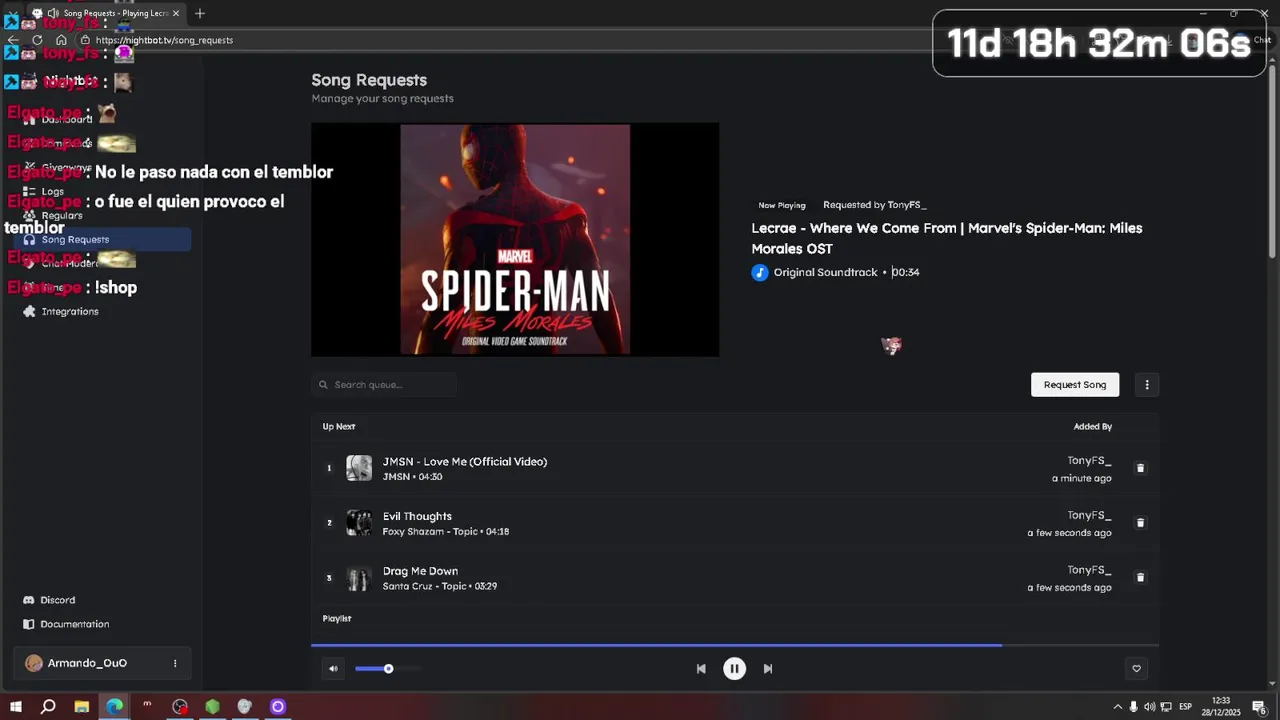Click the Up Next column header
Viewport: 1280px width, 720px height.
click(x=339, y=427)
